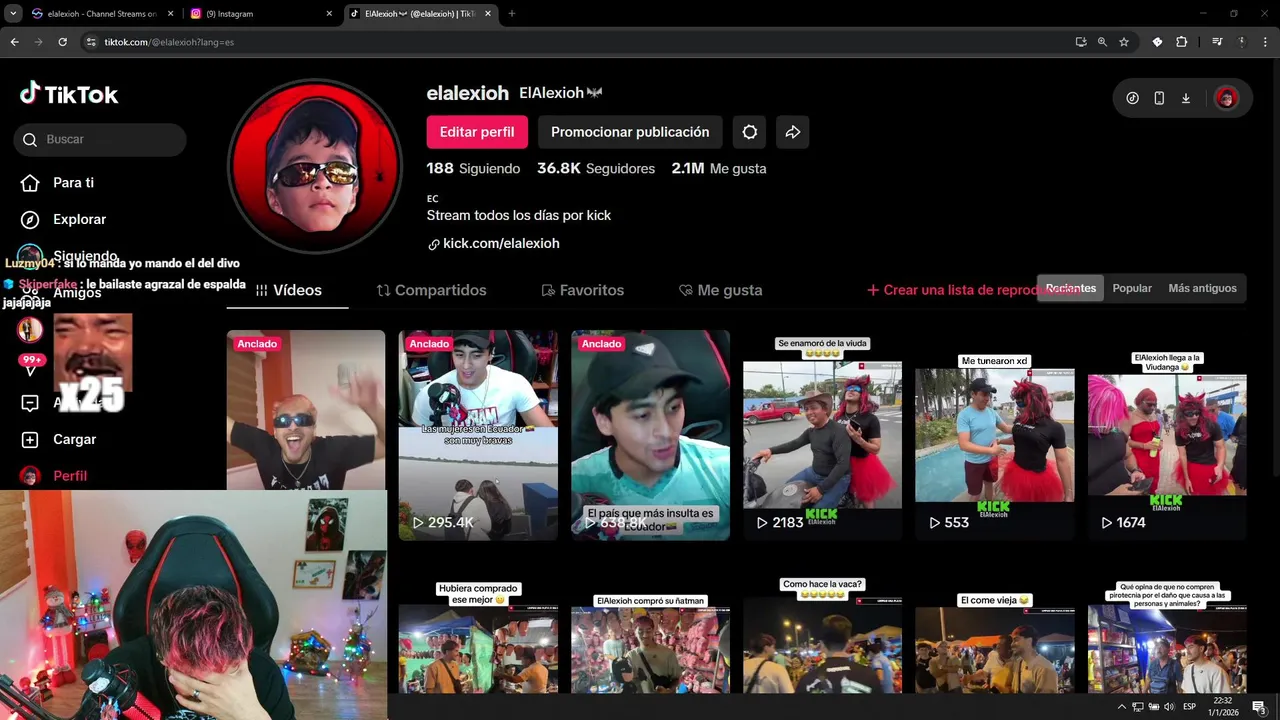The image size is (1280, 720).
Task: Click the large profile picture
Action: pyautogui.click(x=315, y=166)
